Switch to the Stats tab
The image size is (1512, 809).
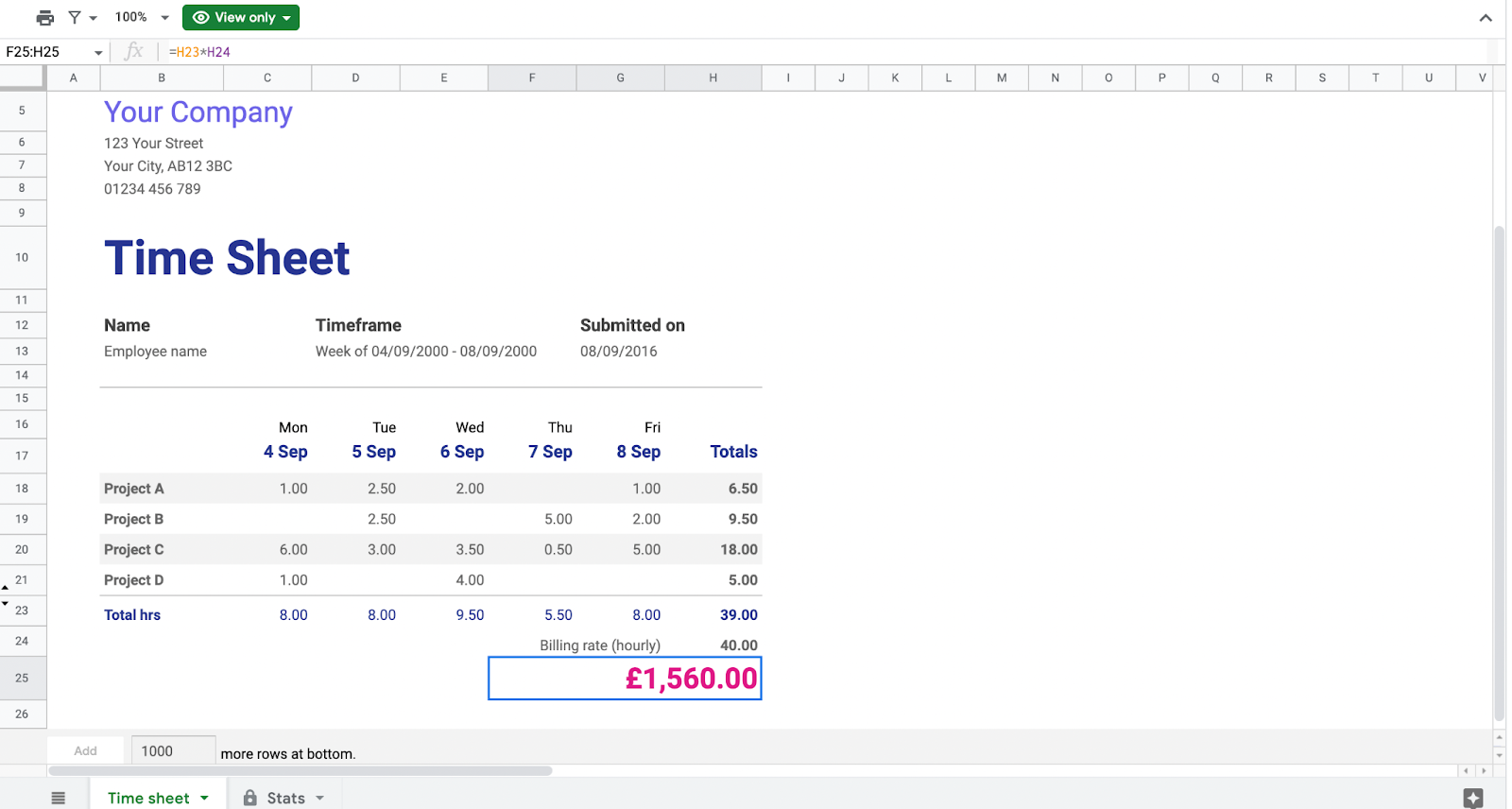point(285,798)
